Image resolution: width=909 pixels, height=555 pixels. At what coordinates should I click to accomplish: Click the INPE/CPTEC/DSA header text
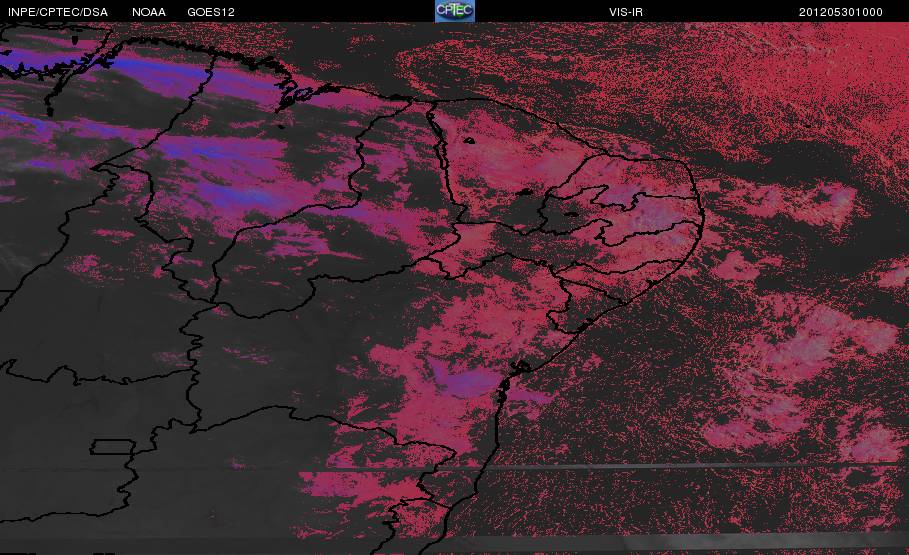click(x=58, y=12)
